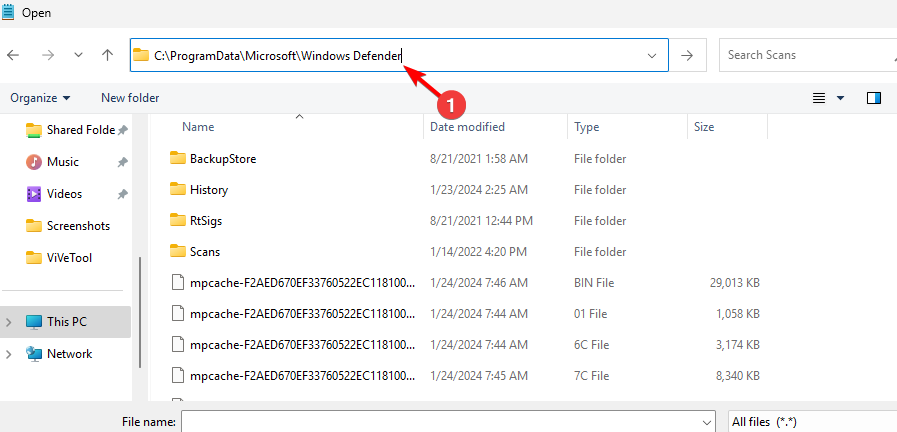Open the All files type filter
897x432 pixels.
click(812, 422)
